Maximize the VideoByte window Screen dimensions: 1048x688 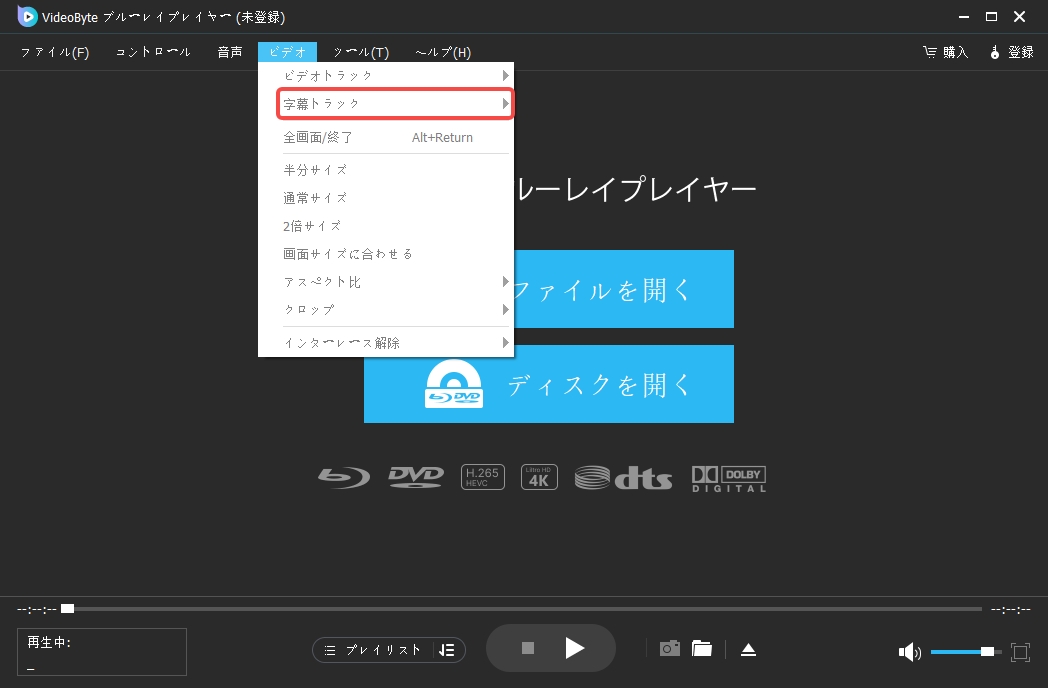tap(992, 17)
